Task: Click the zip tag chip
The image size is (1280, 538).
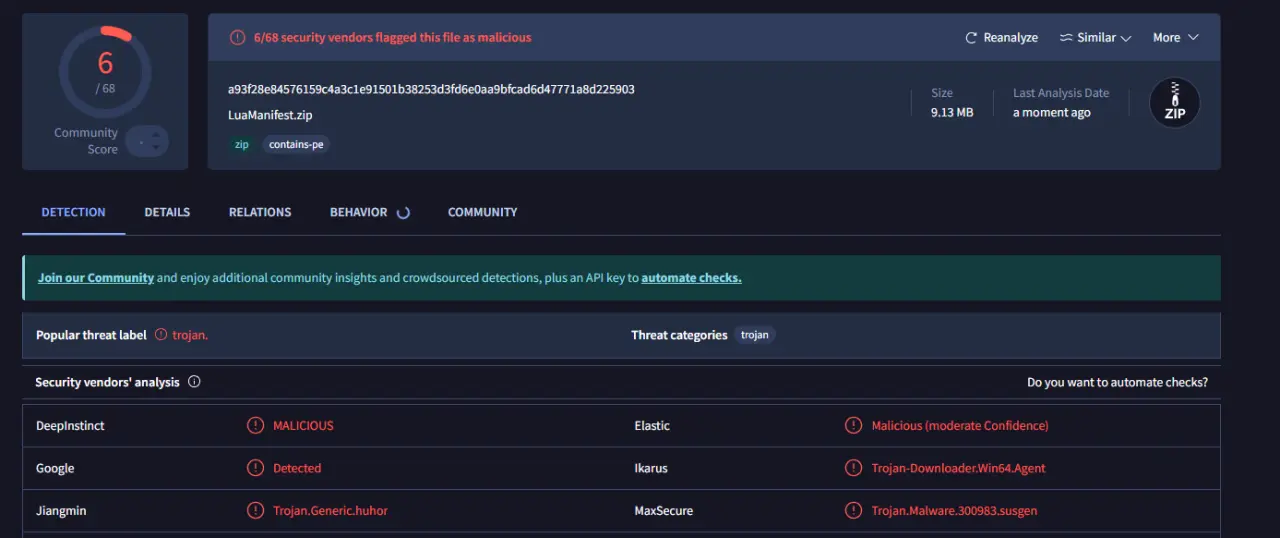Action: tap(241, 144)
